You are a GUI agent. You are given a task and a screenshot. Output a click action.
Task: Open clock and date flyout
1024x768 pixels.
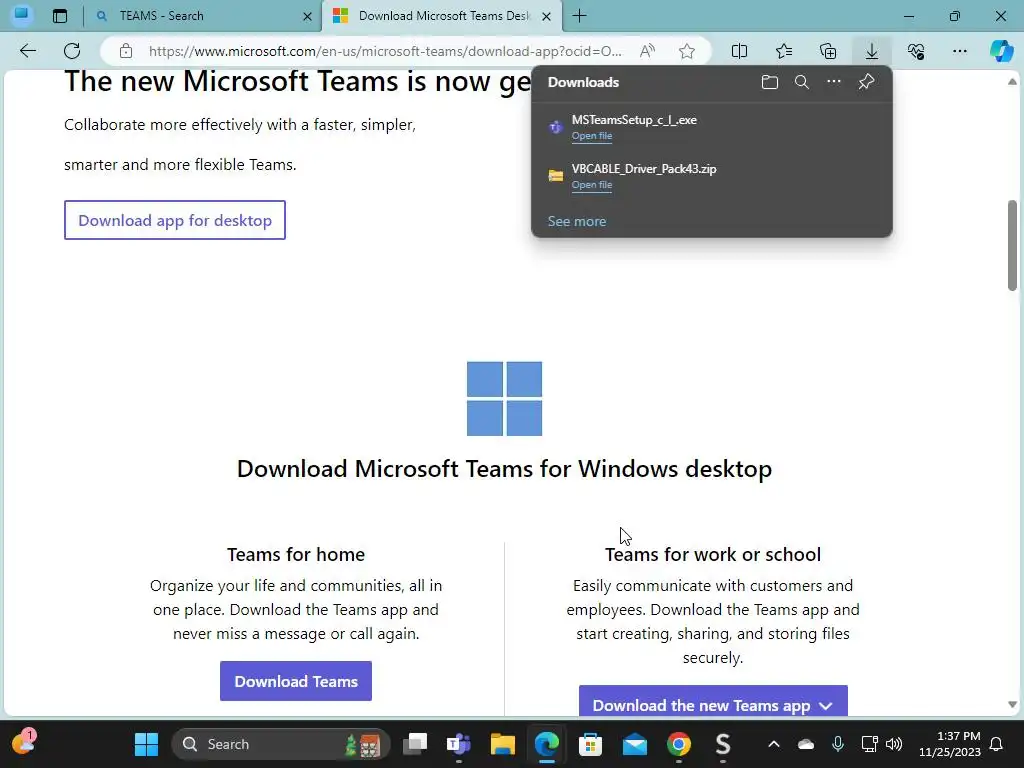[x=950, y=744]
